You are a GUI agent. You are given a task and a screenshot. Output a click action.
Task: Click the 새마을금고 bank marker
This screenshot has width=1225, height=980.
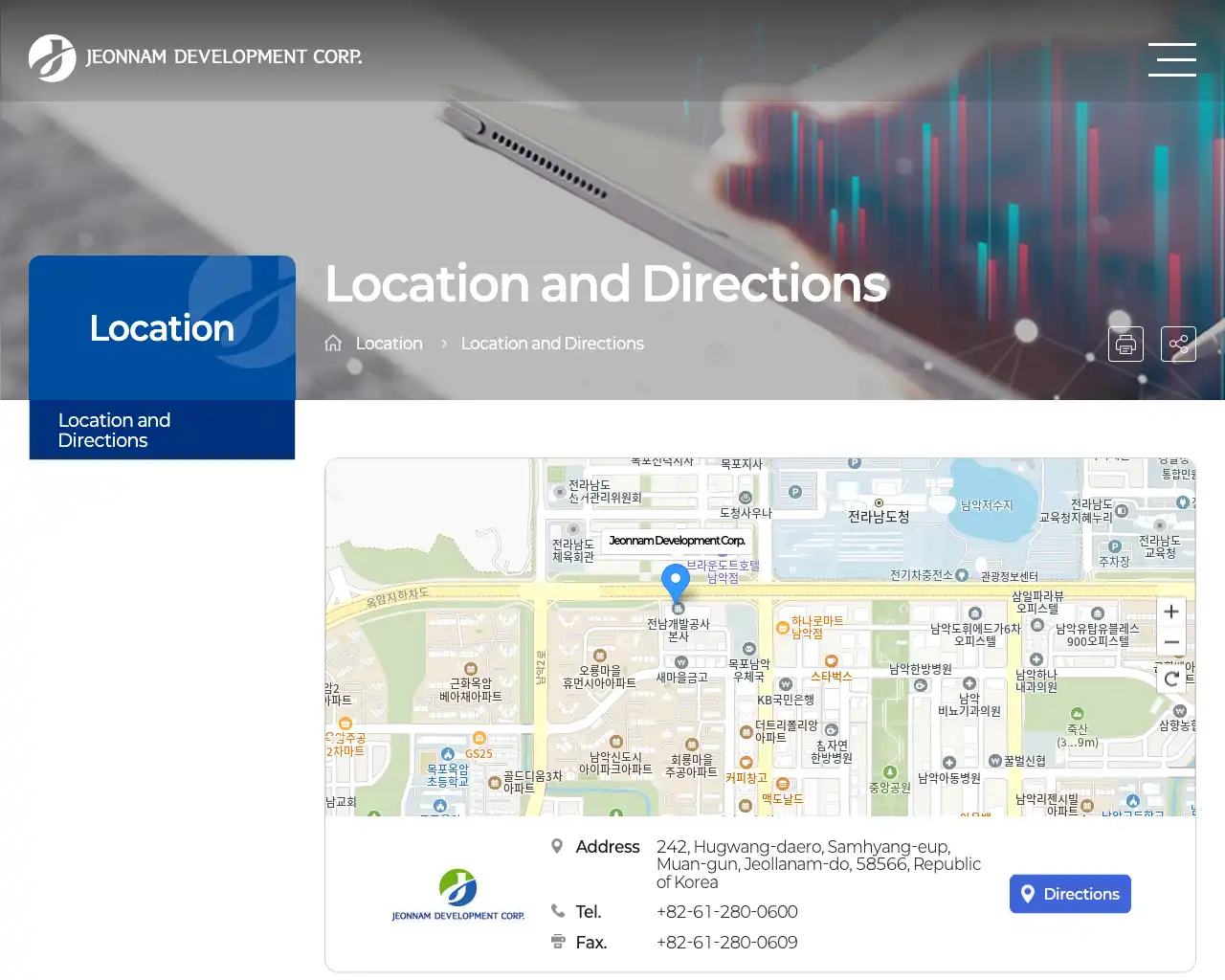click(681, 662)
